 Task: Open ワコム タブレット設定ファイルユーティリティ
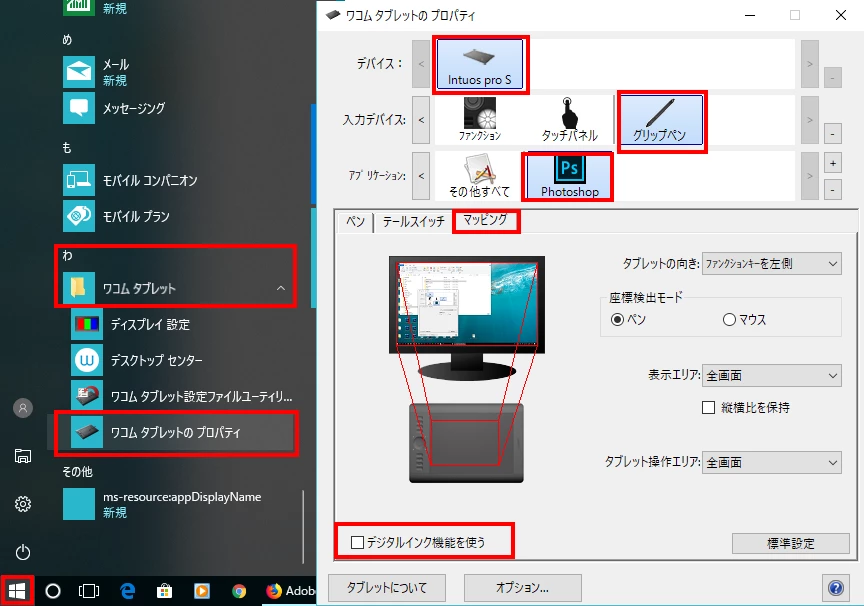pos(182,396)
